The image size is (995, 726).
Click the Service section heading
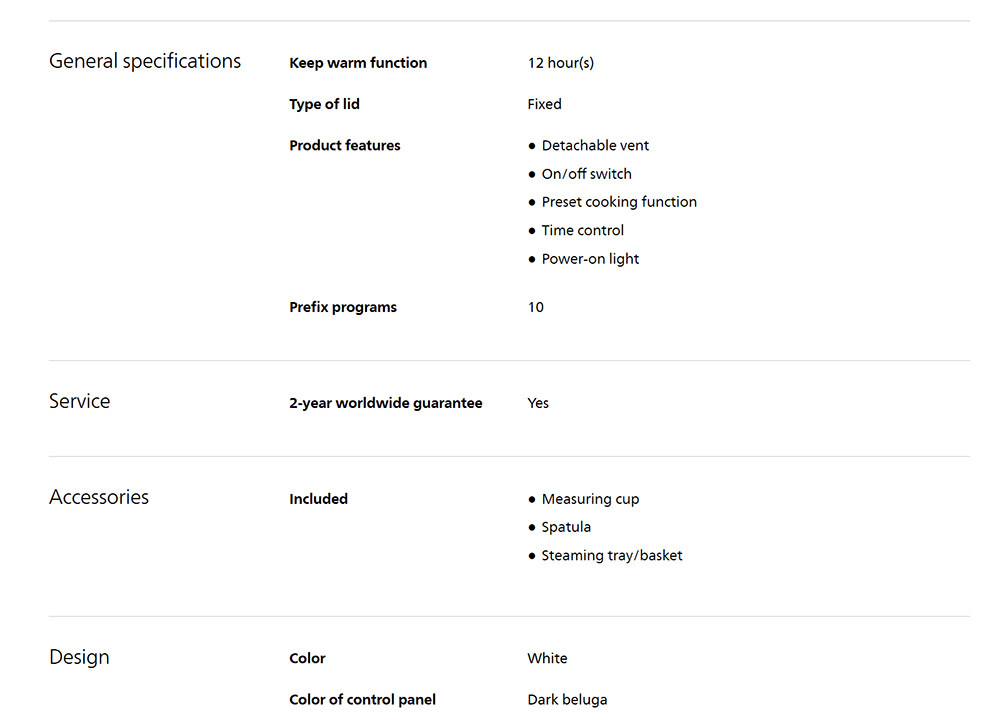click(x=80, y=402)
